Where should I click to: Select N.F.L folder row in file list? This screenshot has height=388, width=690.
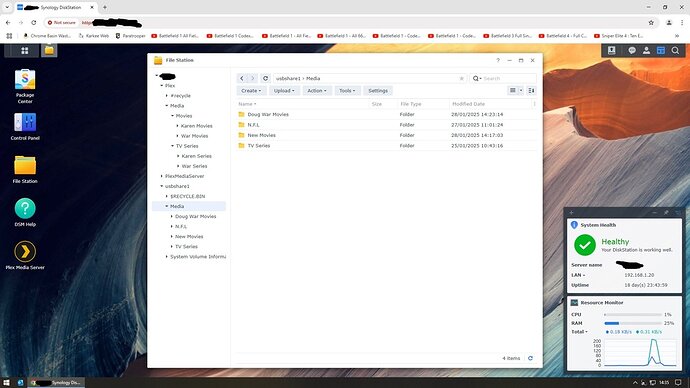click(386, 125)
